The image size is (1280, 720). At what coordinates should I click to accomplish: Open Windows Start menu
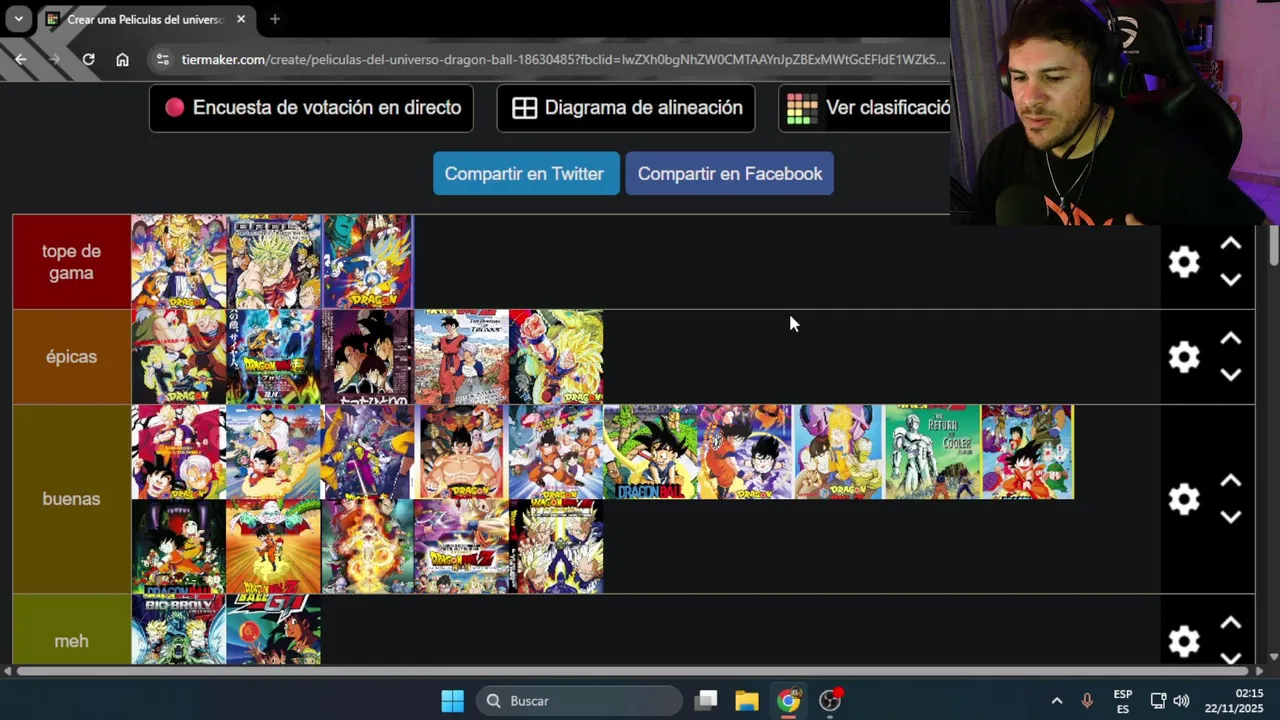453,701
